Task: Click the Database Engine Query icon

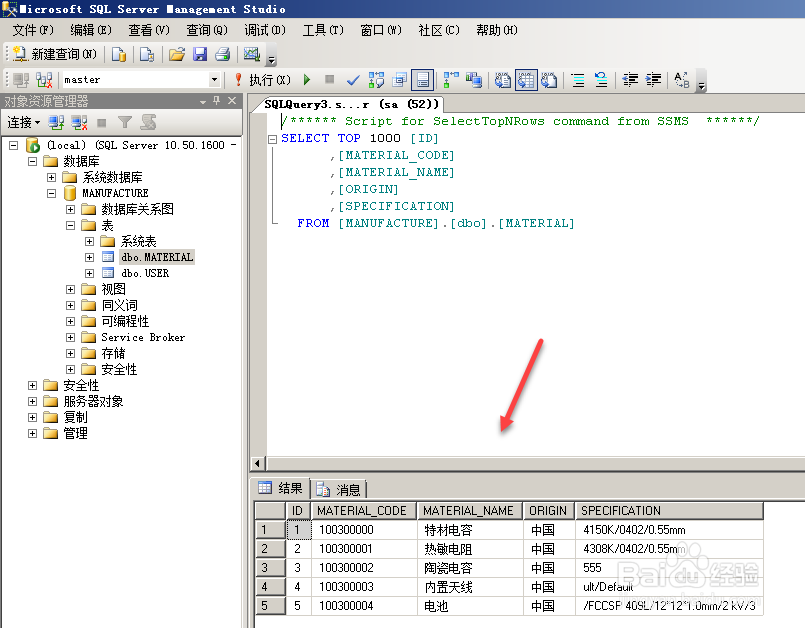Action: (x=119, y=54)
